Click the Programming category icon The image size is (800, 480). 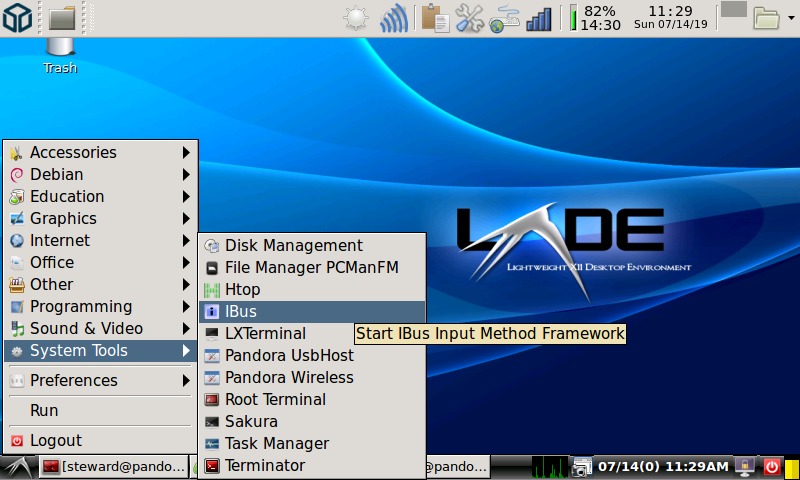tap(17, 307)
